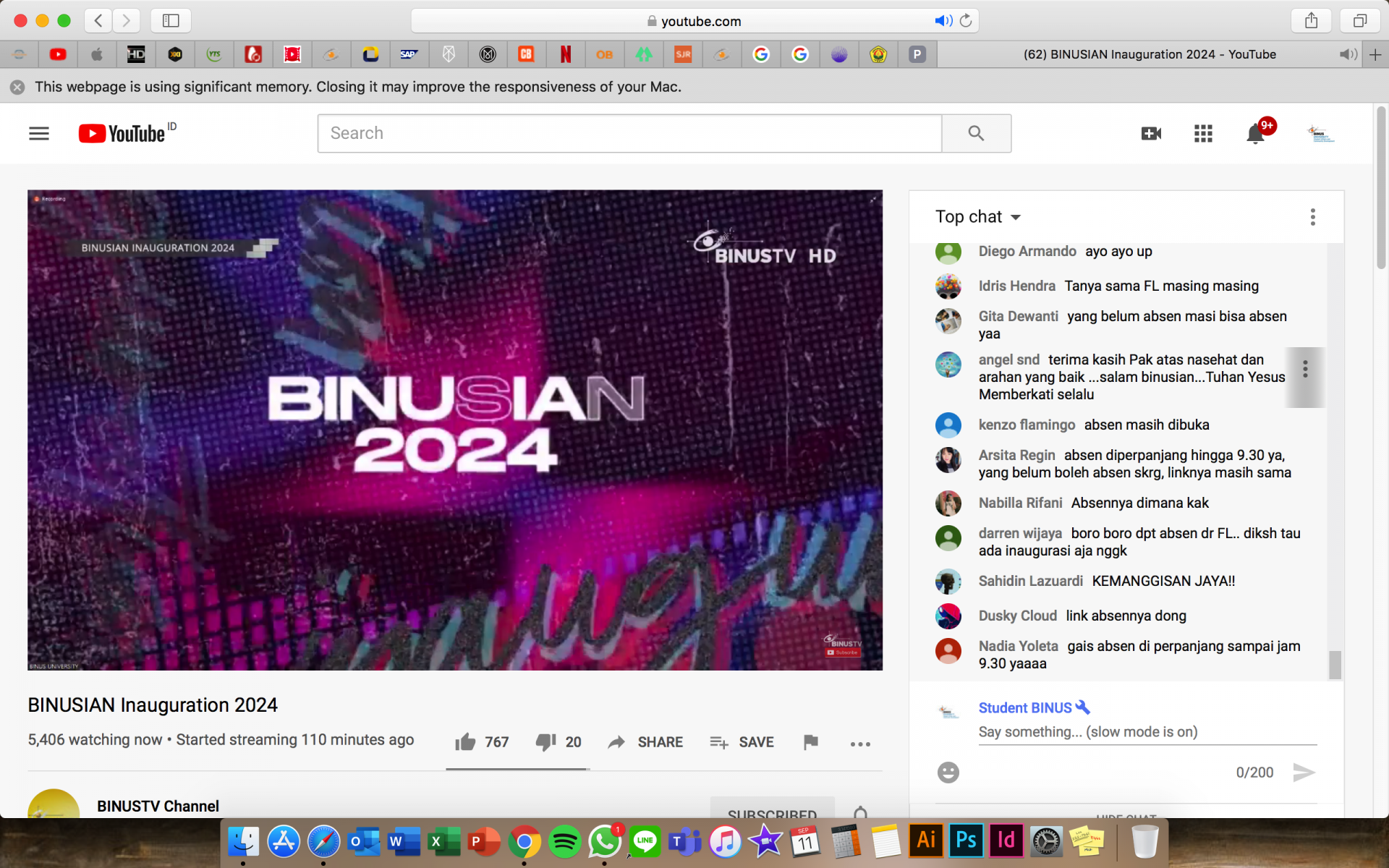Select the BINUSIAN Inauguration Safari tab

coord(1149,54)
